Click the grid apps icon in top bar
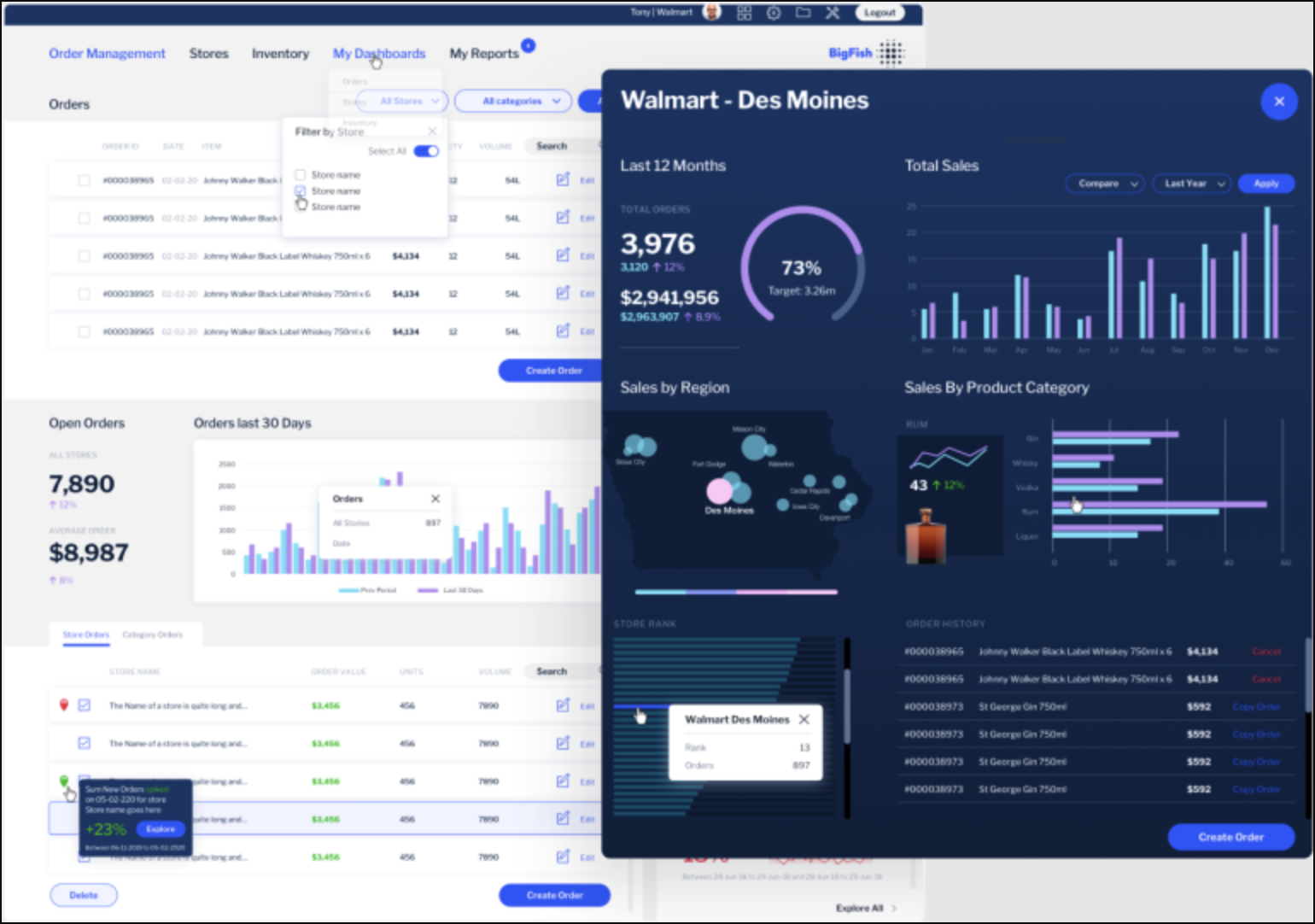The image size is (1315, 924). pos(745,13)
